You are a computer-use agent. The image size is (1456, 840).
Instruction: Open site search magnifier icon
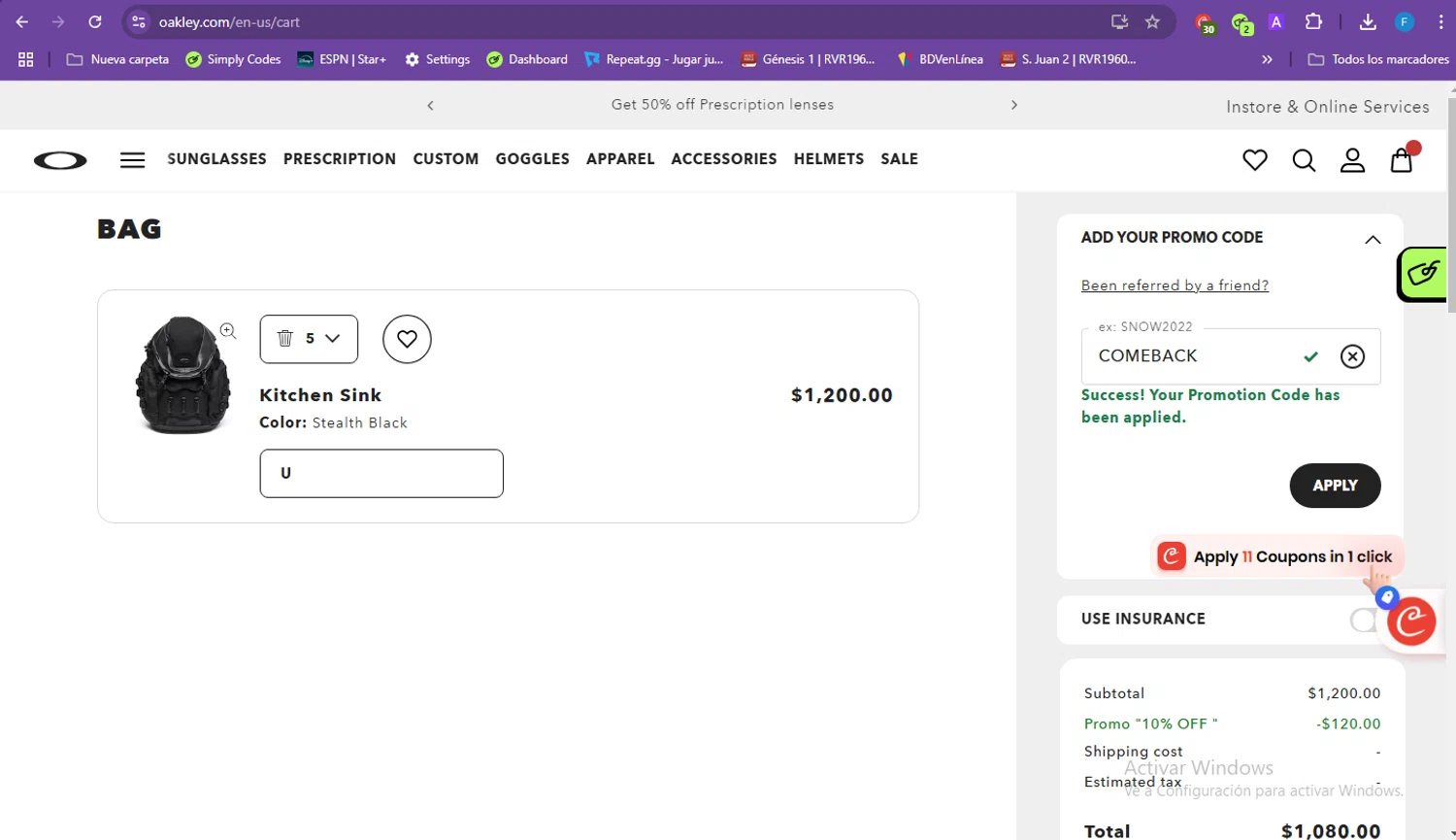coord(1304,160)
